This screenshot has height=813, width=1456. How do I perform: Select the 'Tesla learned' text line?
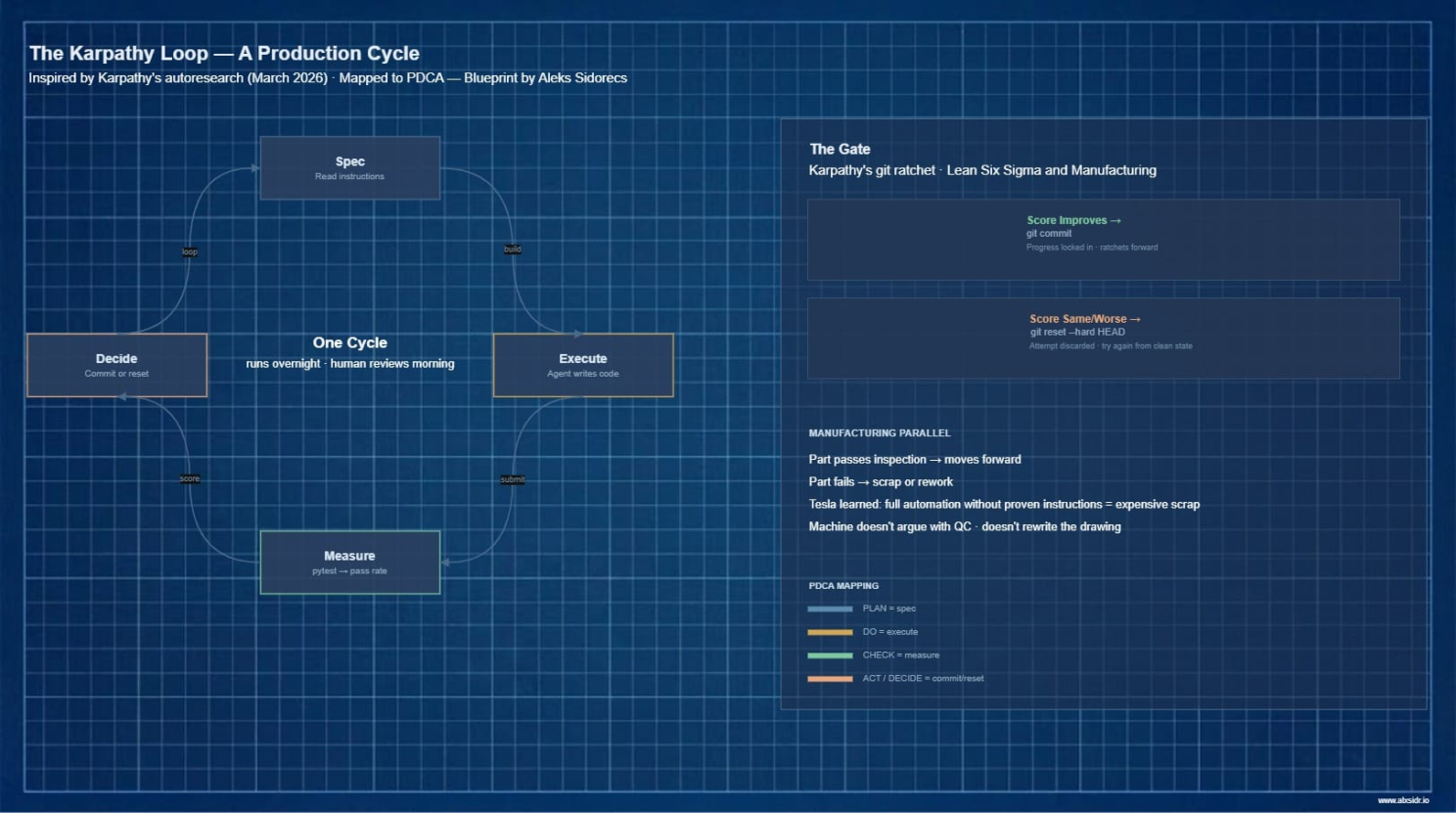(x=1003, y=504)
